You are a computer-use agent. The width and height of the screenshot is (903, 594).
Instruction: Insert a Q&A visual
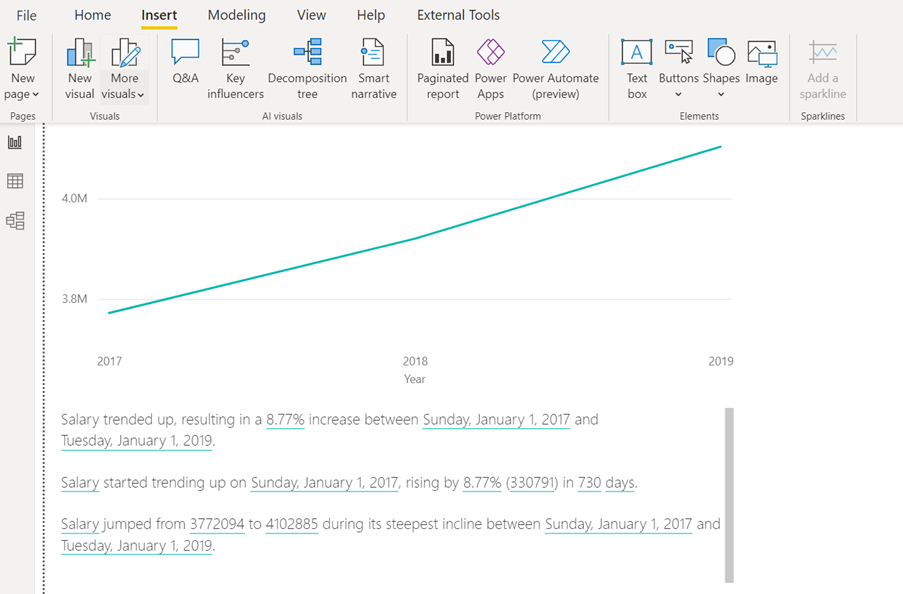185,65
